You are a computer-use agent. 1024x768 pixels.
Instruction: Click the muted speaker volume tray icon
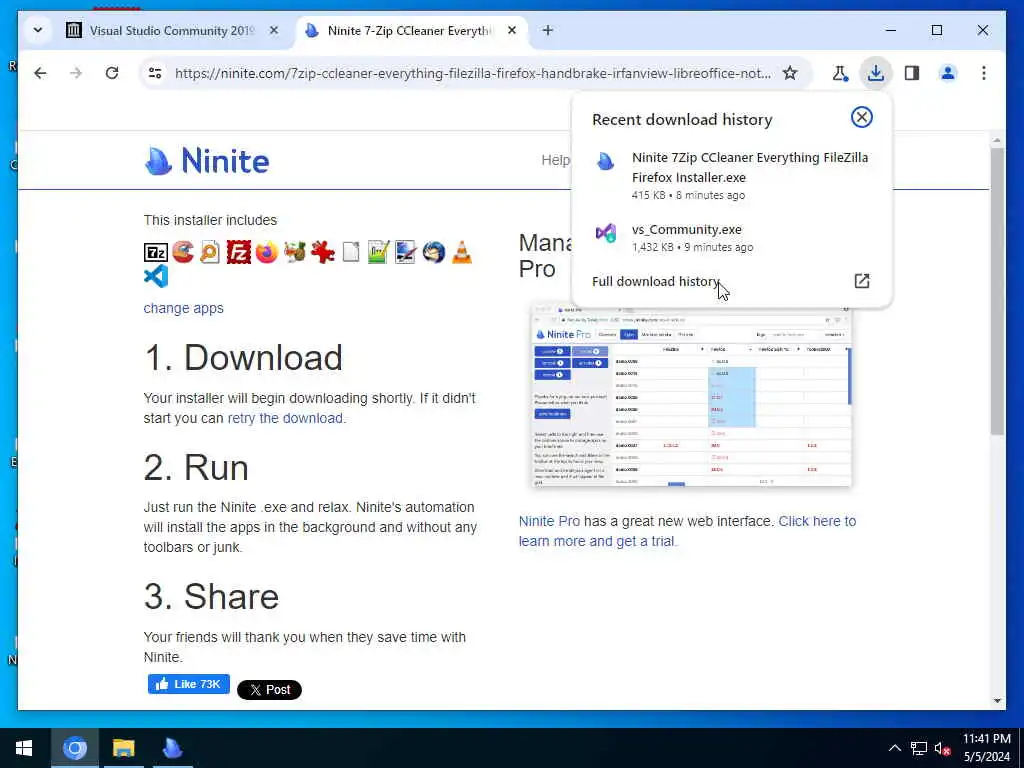pos(942,748)
